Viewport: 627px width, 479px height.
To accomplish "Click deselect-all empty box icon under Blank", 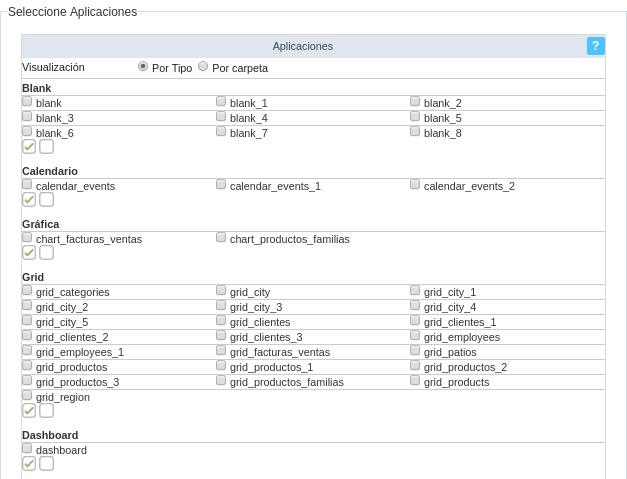I will click(x=47, y=146).
